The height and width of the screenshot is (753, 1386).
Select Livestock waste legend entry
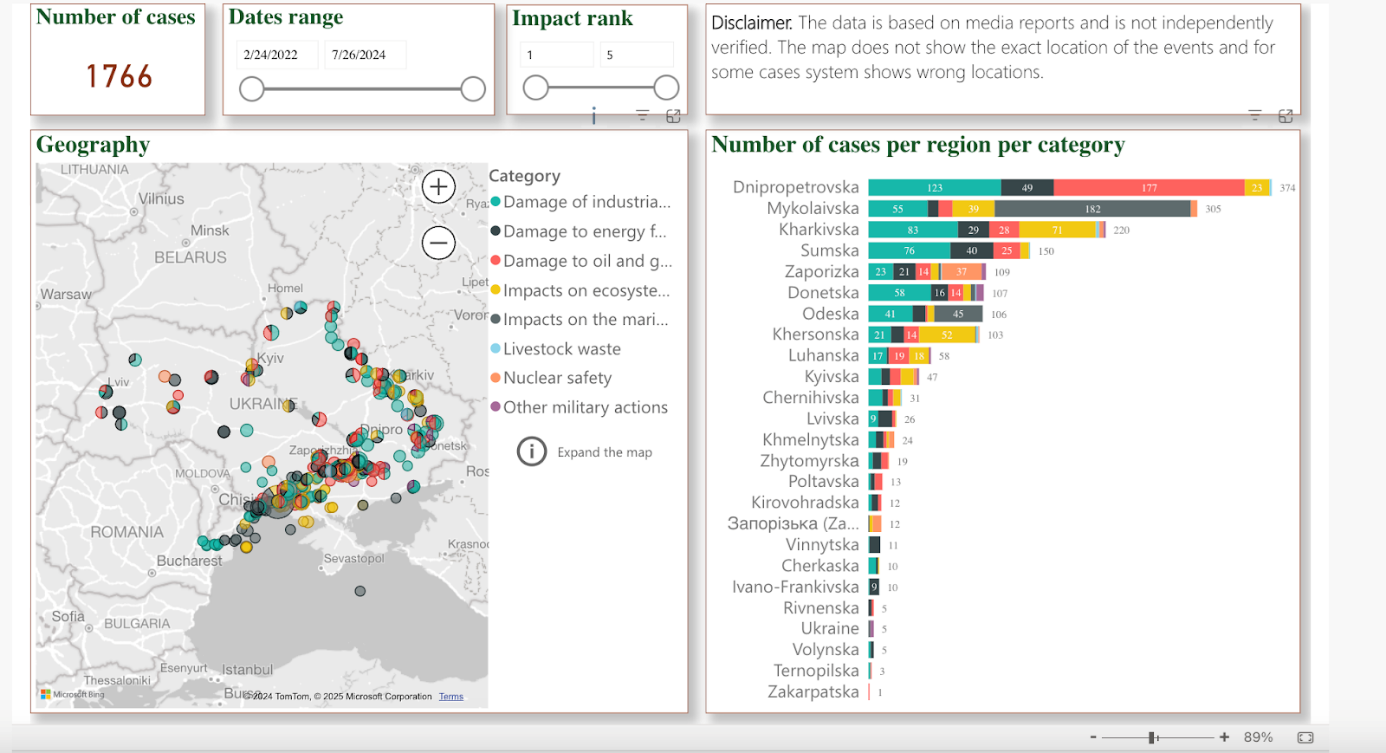coord(556,349)
